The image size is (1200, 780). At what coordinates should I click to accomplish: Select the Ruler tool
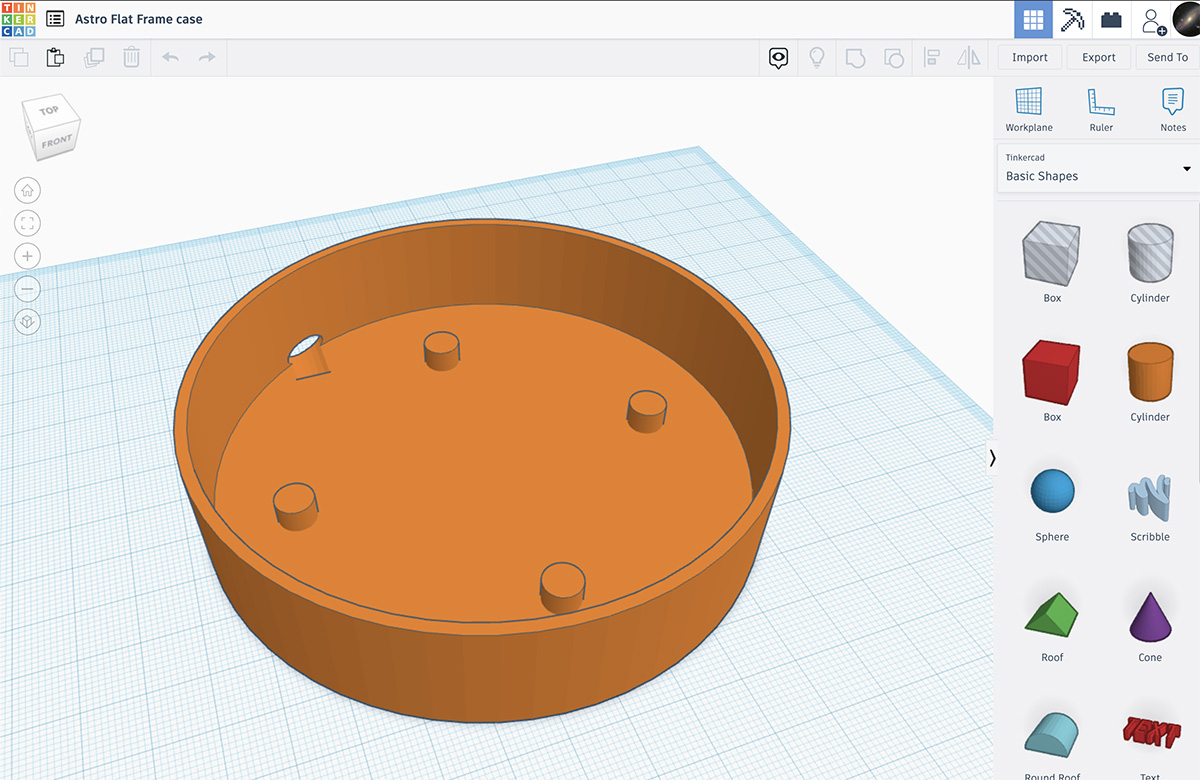click(1100, 108)
